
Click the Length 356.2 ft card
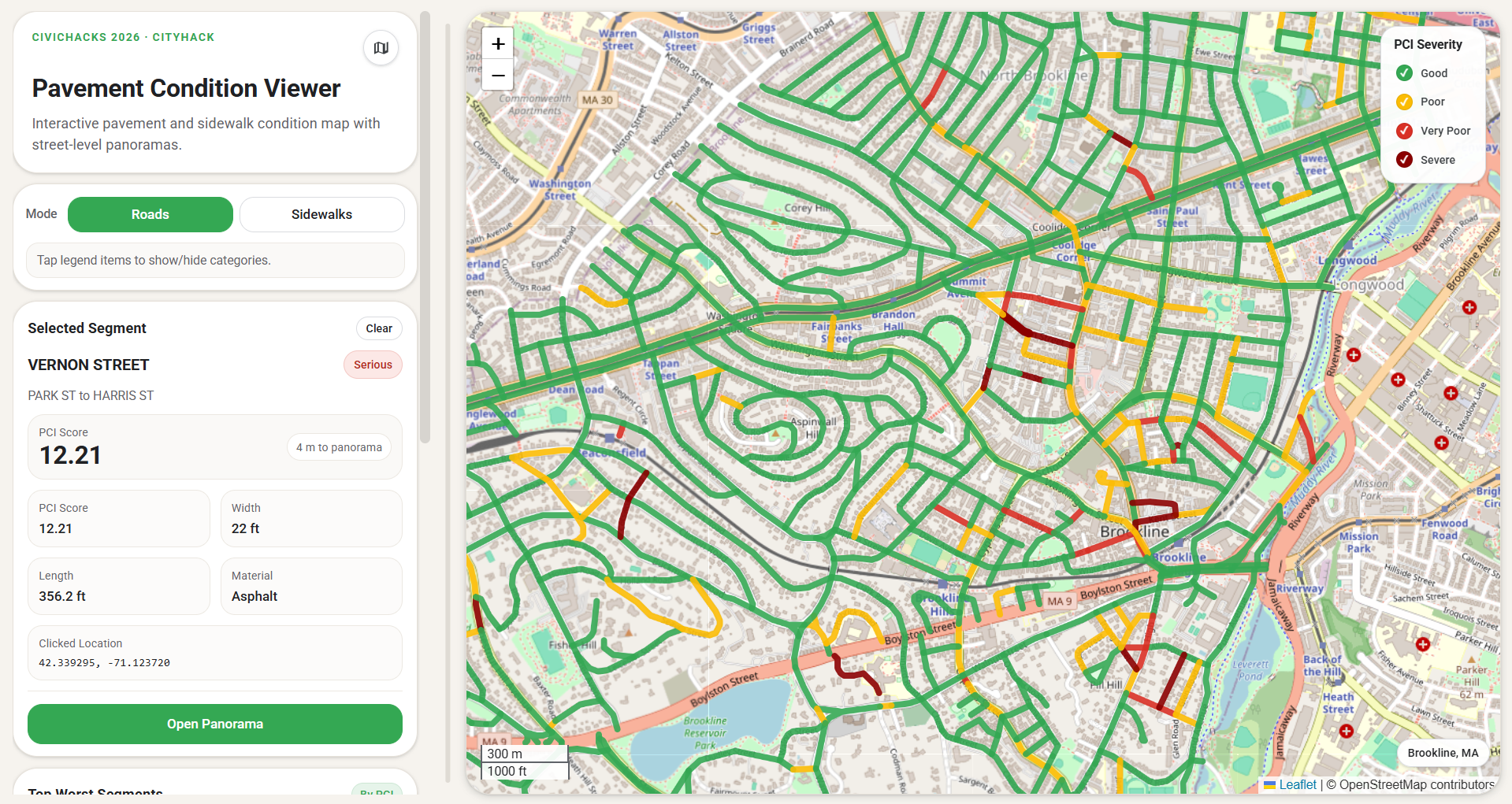119,587
